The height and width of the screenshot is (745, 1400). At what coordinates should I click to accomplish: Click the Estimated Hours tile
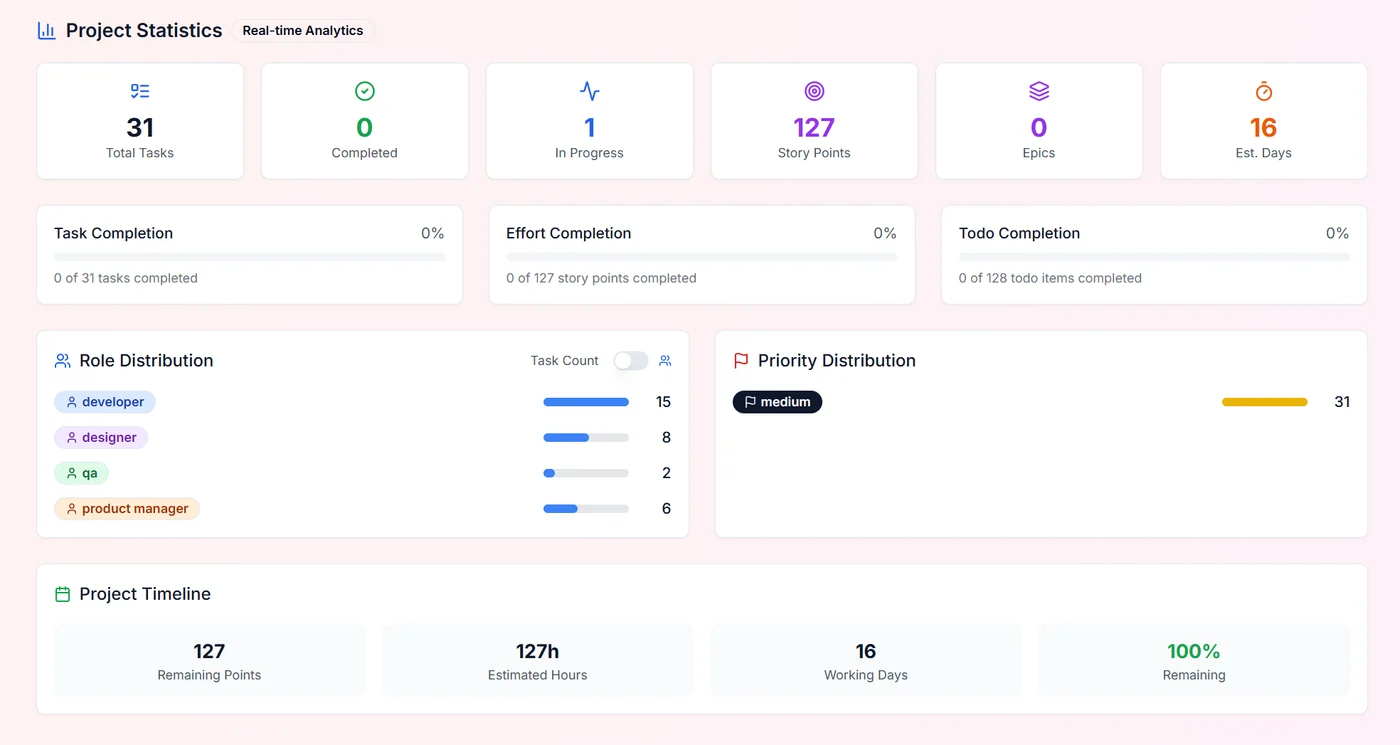pos(538,661)
